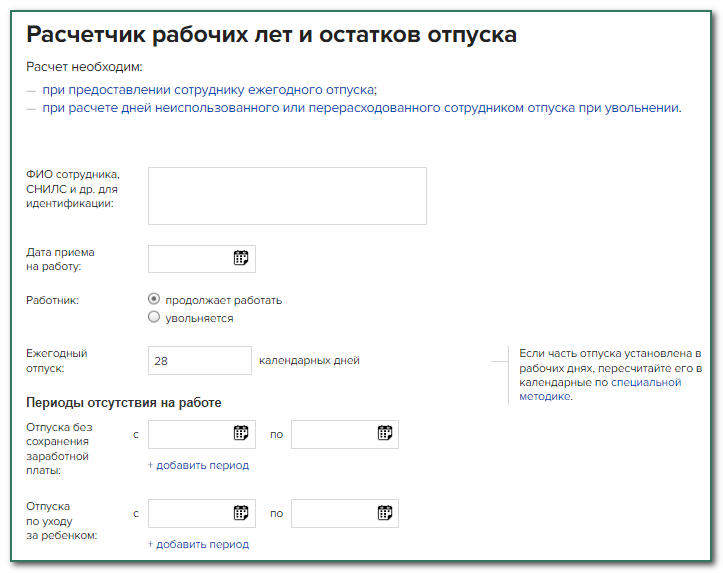Focus childcare leave 'по' end date field
Image resolution: width=723 pixels, height=573 pixels.
pos(333,513)
